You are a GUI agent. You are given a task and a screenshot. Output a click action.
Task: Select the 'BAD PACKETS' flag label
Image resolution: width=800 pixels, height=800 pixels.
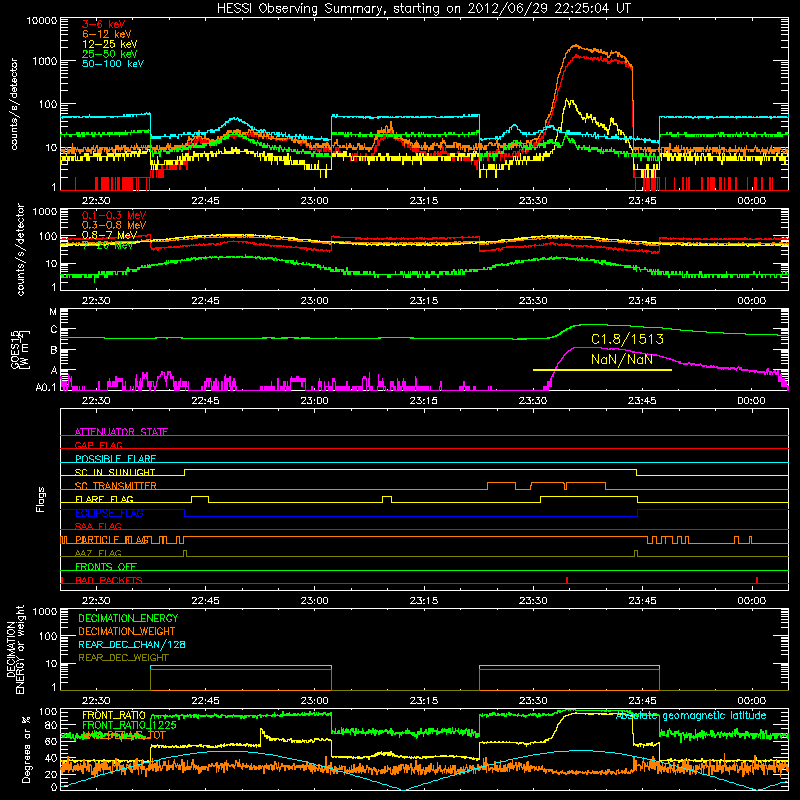point(109,580)
